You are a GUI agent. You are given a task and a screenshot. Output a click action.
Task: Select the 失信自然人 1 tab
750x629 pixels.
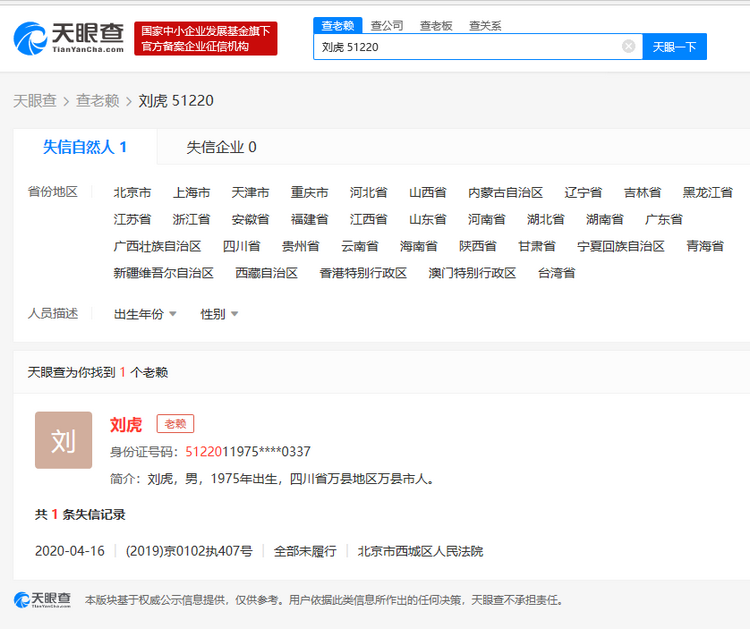(x=85, y=147)
